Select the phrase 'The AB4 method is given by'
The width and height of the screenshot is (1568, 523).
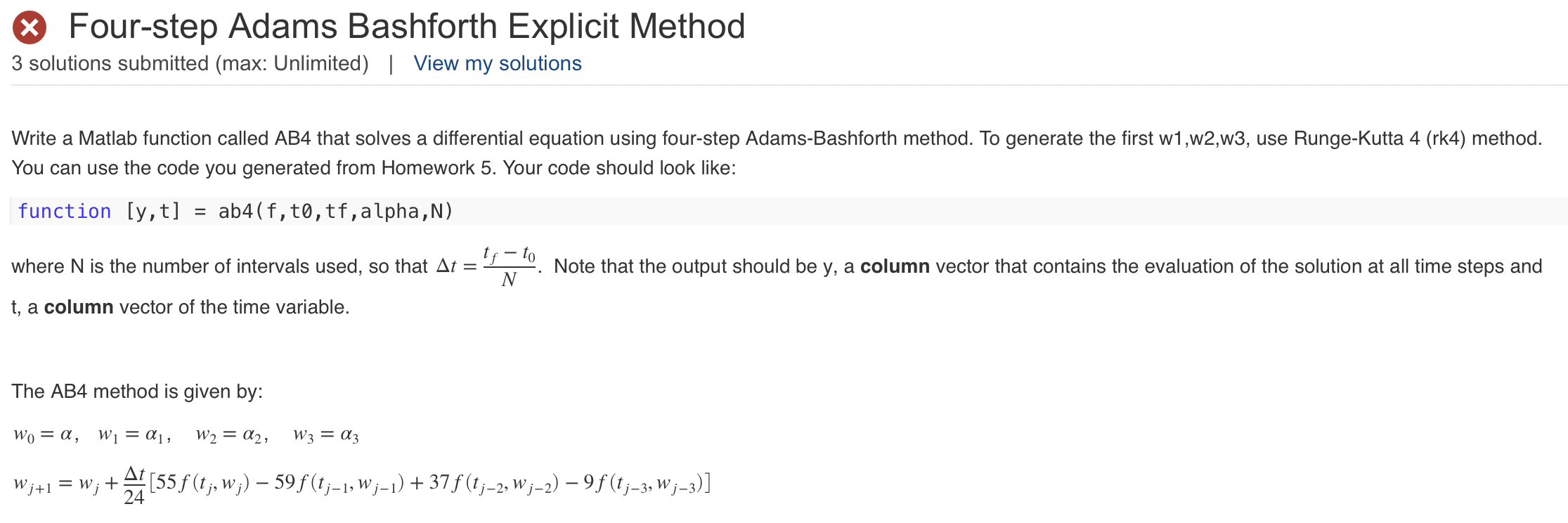tap(137, 391)
